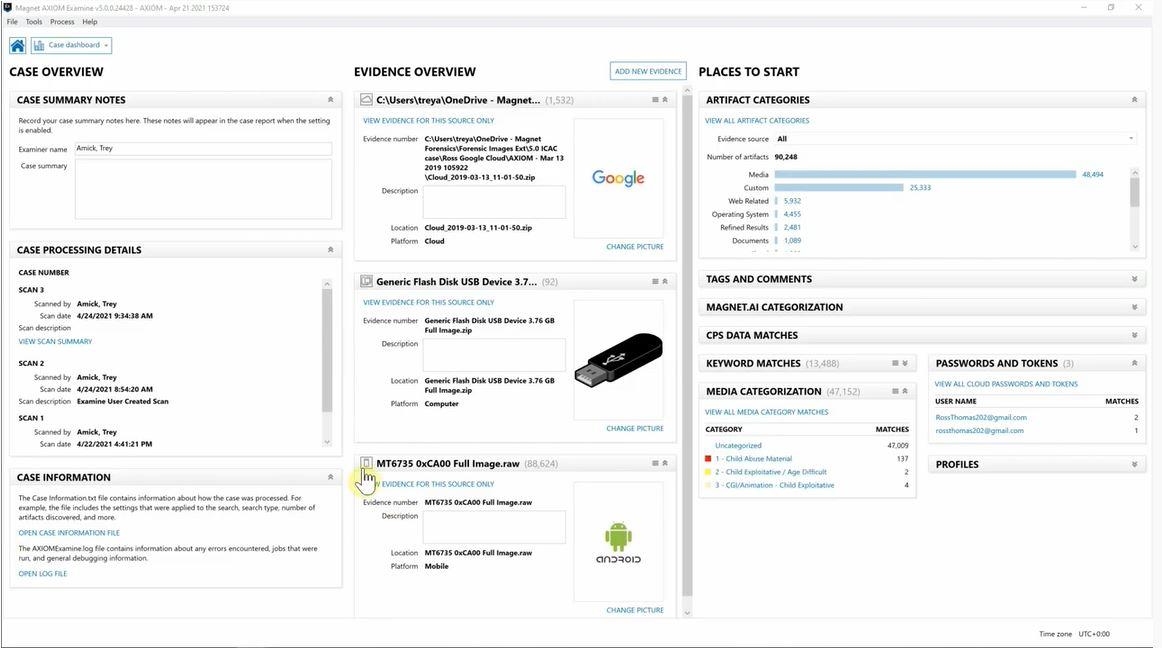Click the computer icon beside Generic Flash Disk
1162x648 pixels.
click(x=366, y=281)
